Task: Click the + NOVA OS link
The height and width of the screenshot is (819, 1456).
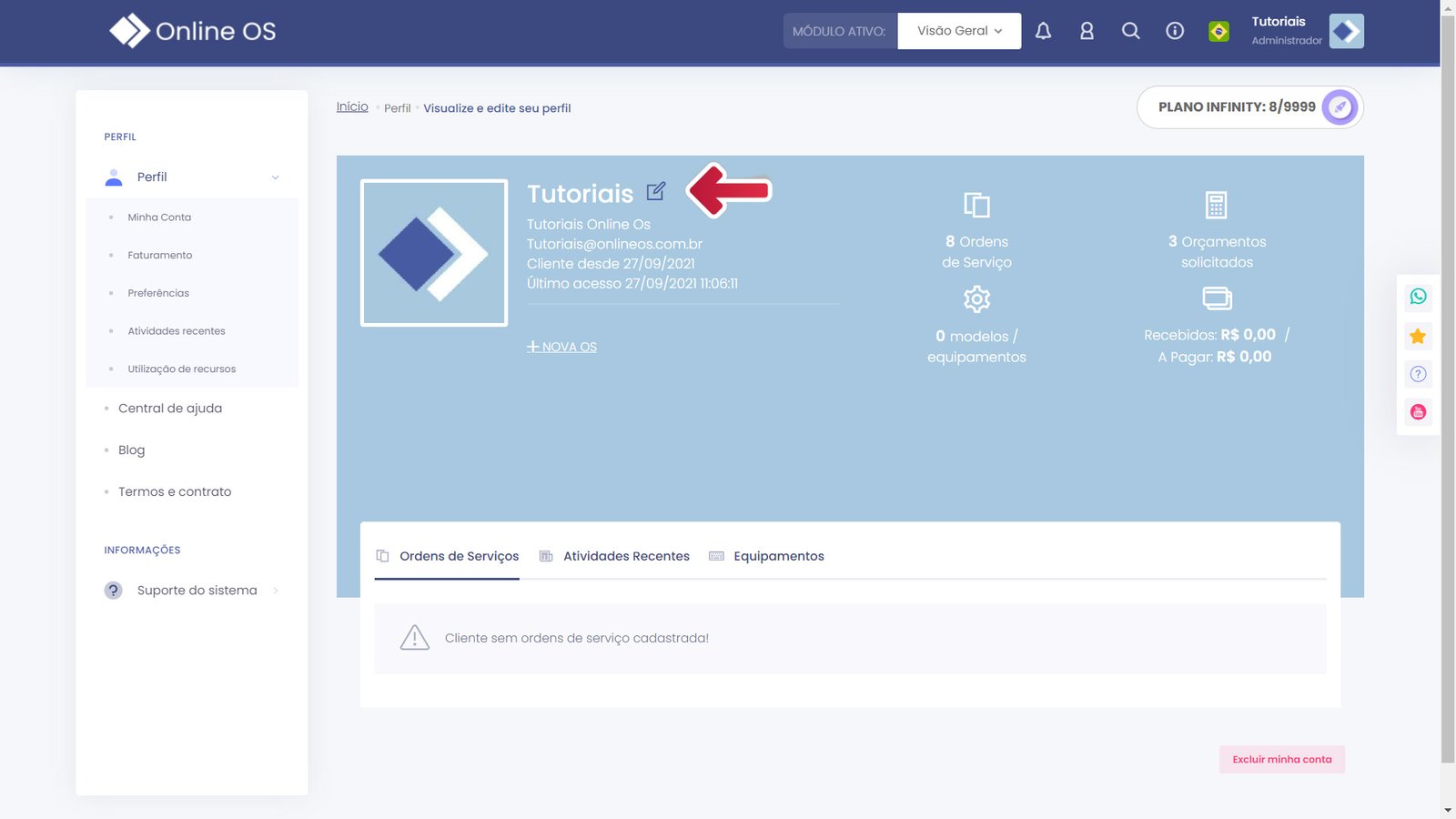Action: click(x=561, y=347)
